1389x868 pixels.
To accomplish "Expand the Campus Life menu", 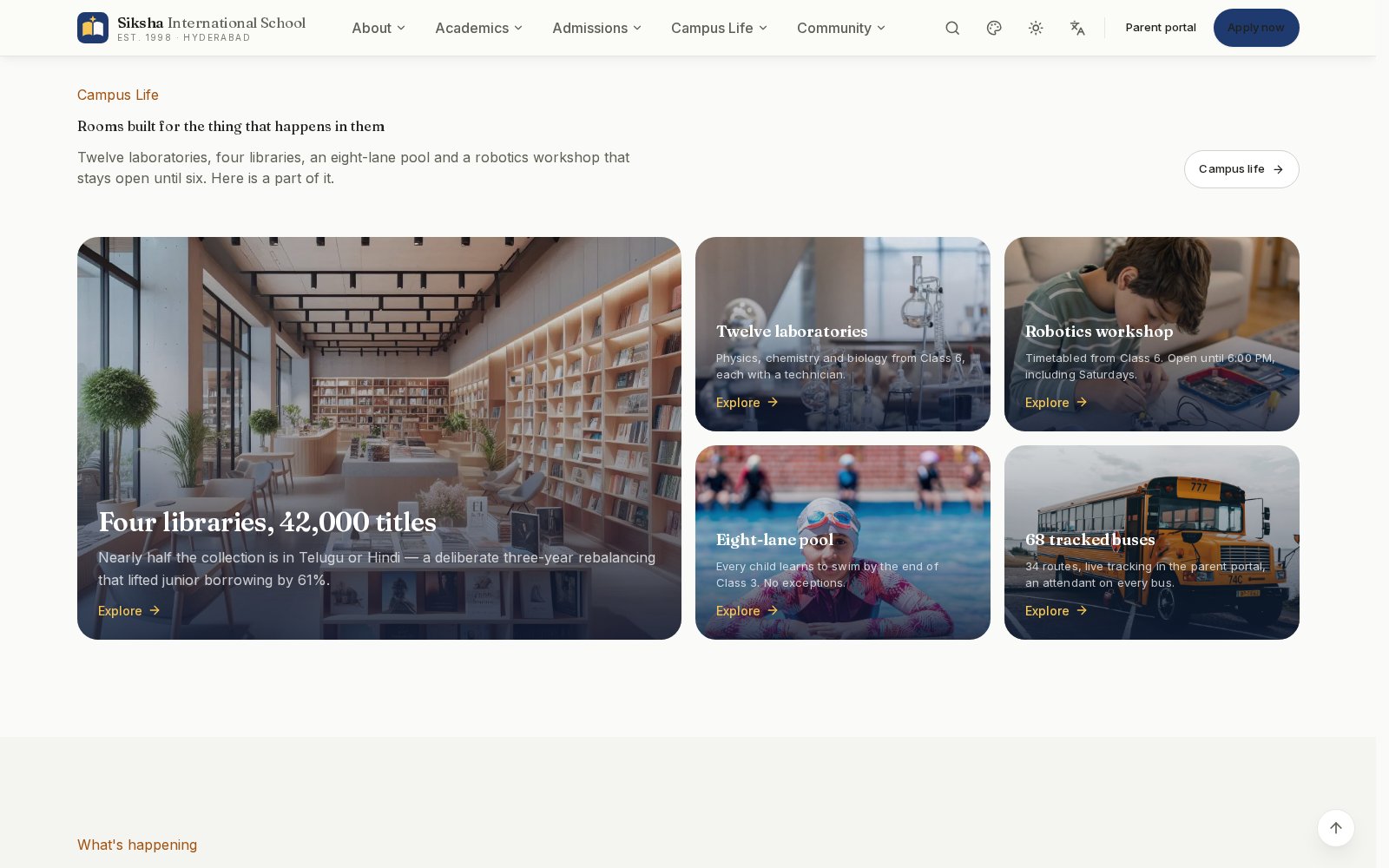I will [719, 28].
